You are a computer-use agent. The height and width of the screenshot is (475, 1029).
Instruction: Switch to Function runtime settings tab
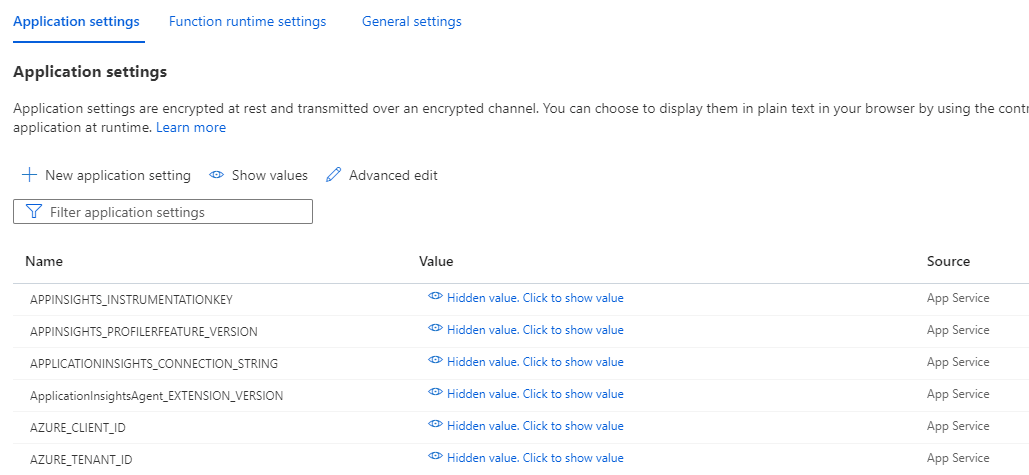tap(247, 21)
